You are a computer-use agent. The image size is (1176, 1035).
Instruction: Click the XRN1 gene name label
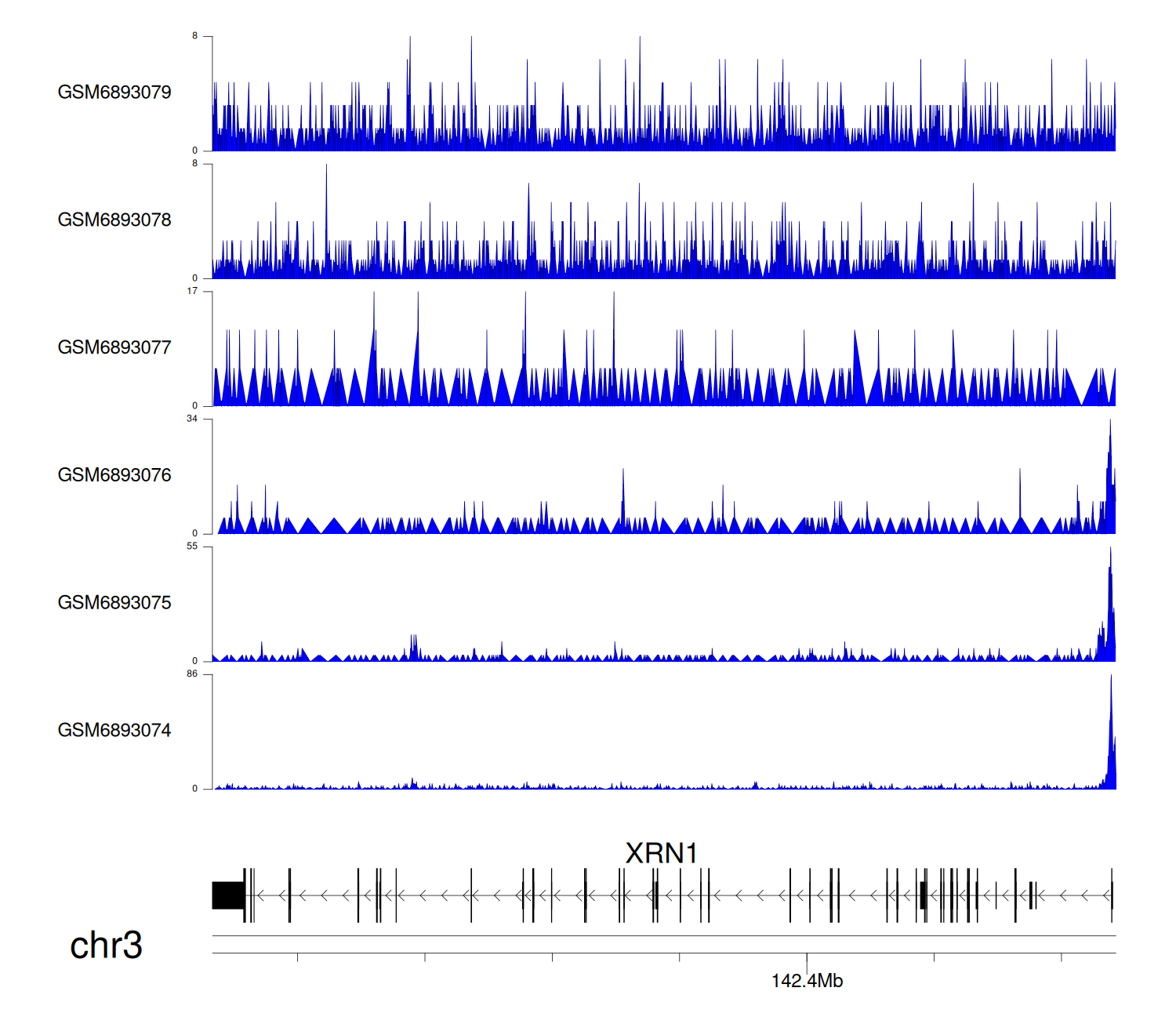pos(661,853)
